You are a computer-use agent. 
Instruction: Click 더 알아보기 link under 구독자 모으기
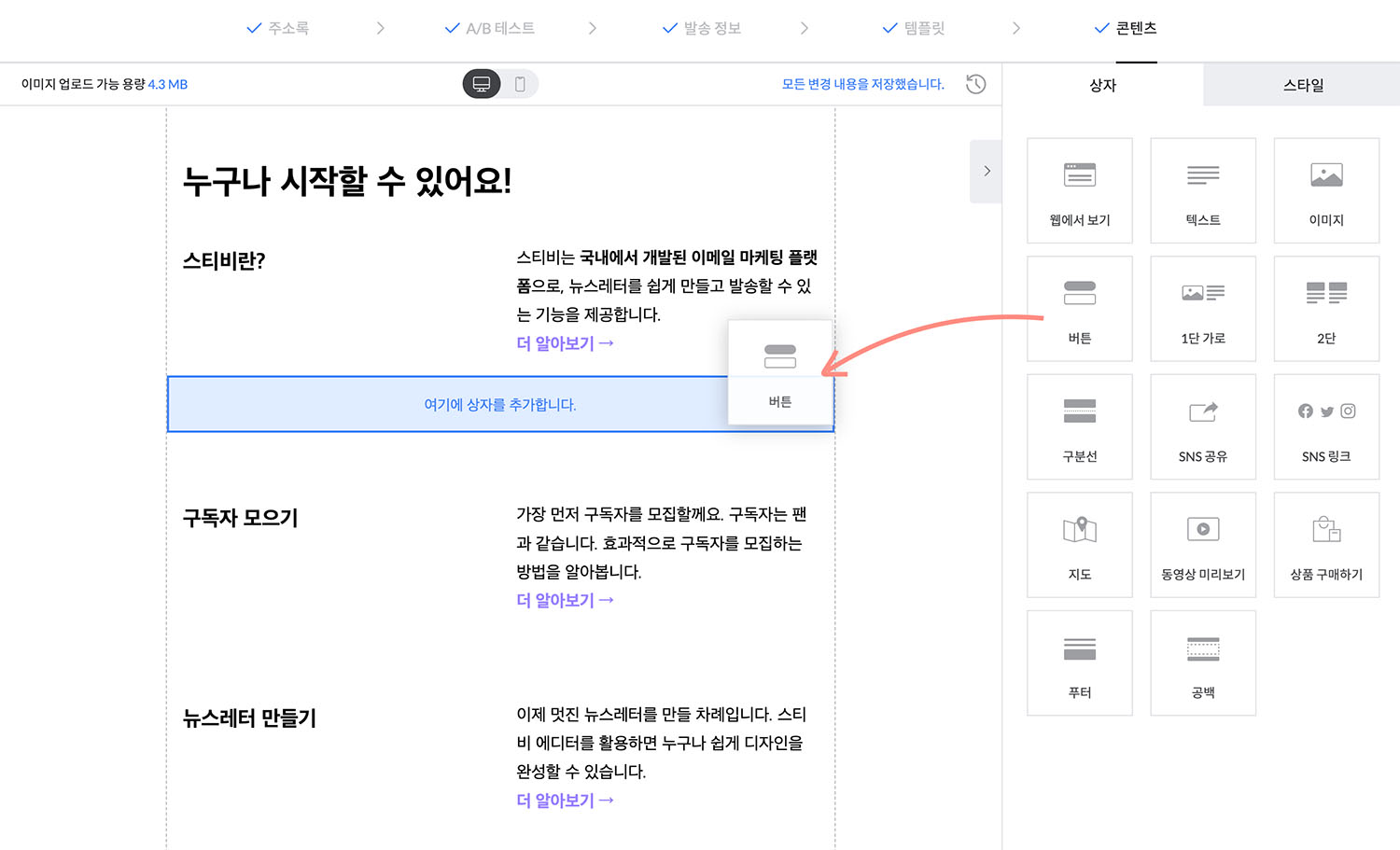pyautogui.click(x=565, y=600)
